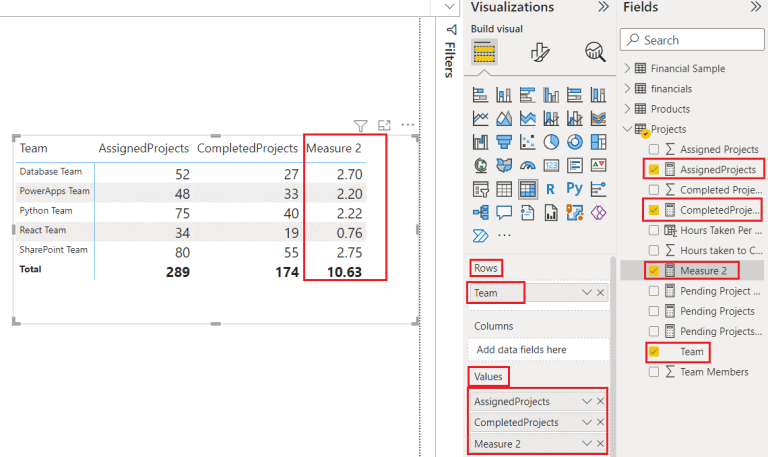
Task: Uncheck the Measure 2 field
Action: [x=653, y=270]
